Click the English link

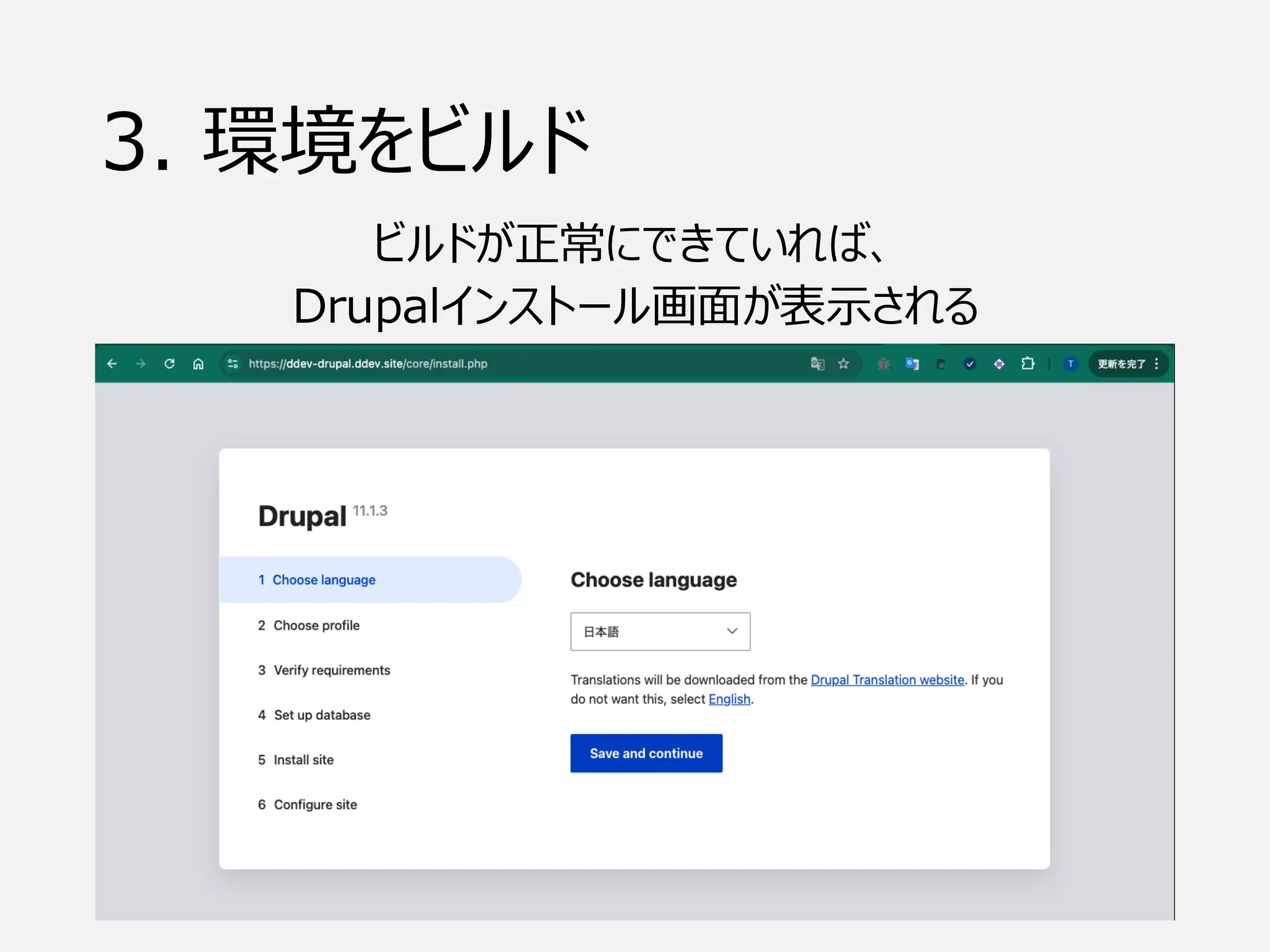pyautogui.click(x=729, y=699)
